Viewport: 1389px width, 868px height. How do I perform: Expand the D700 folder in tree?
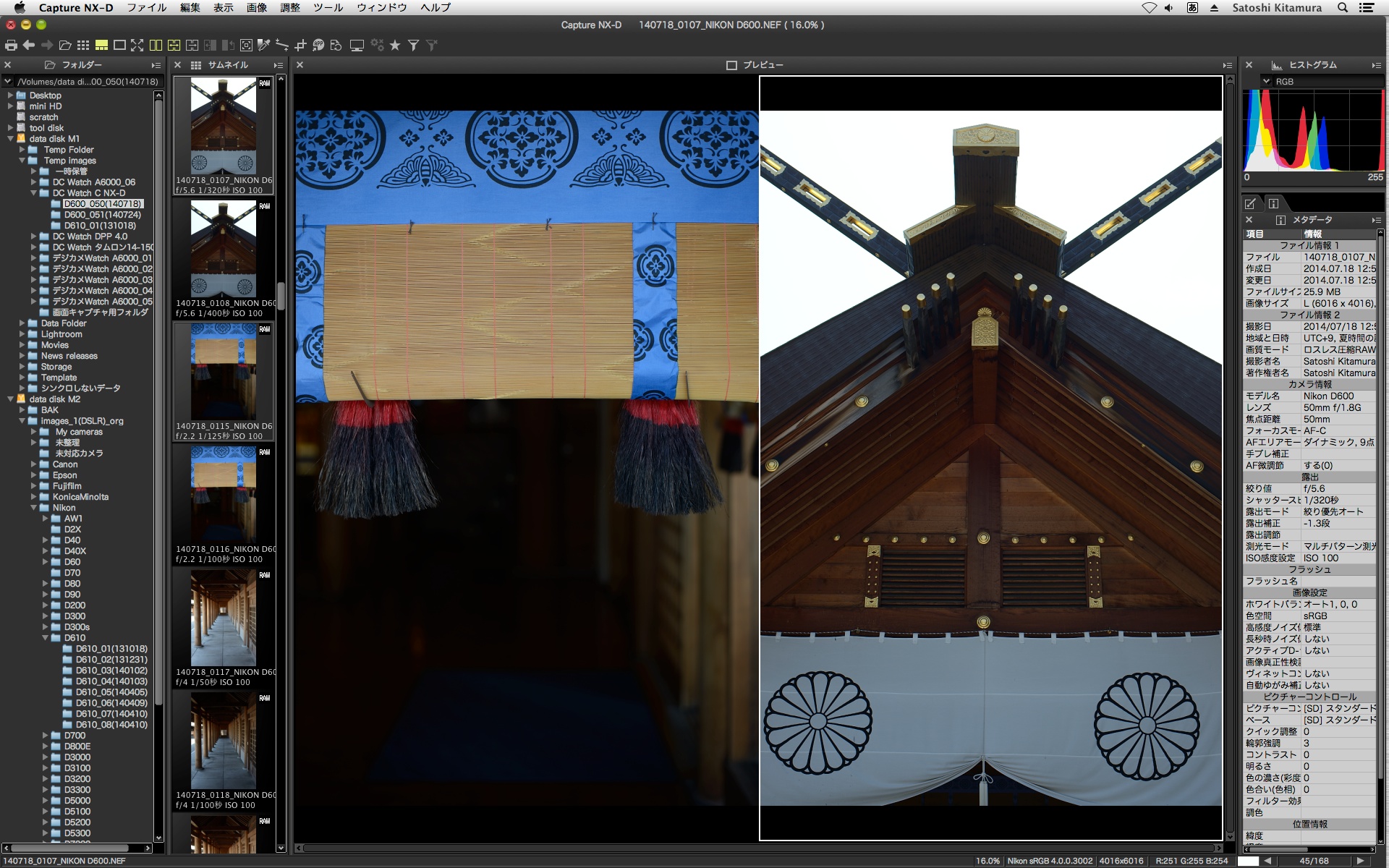tap(45, 736)
